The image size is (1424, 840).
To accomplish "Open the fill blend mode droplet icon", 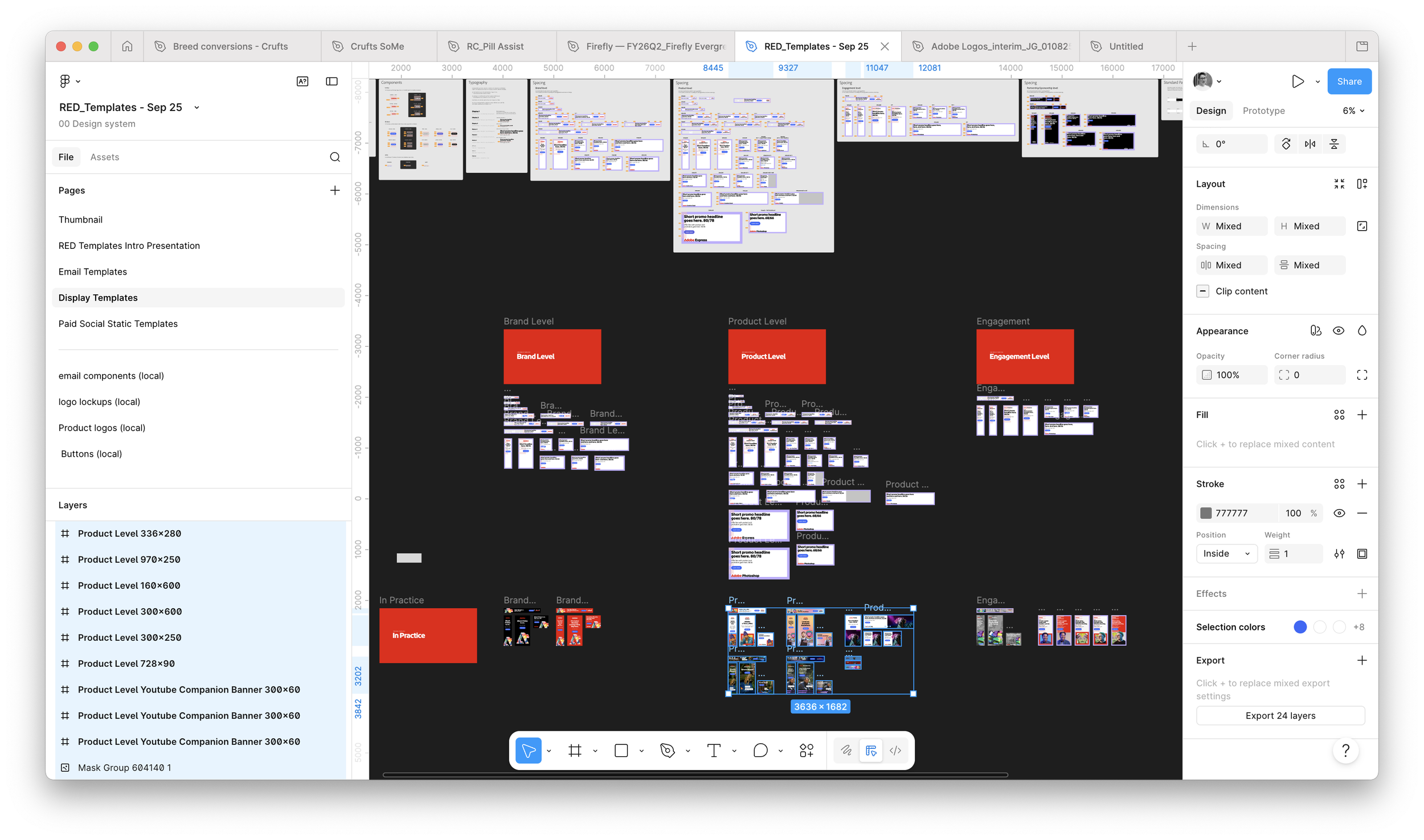I will click(1362, 331).
